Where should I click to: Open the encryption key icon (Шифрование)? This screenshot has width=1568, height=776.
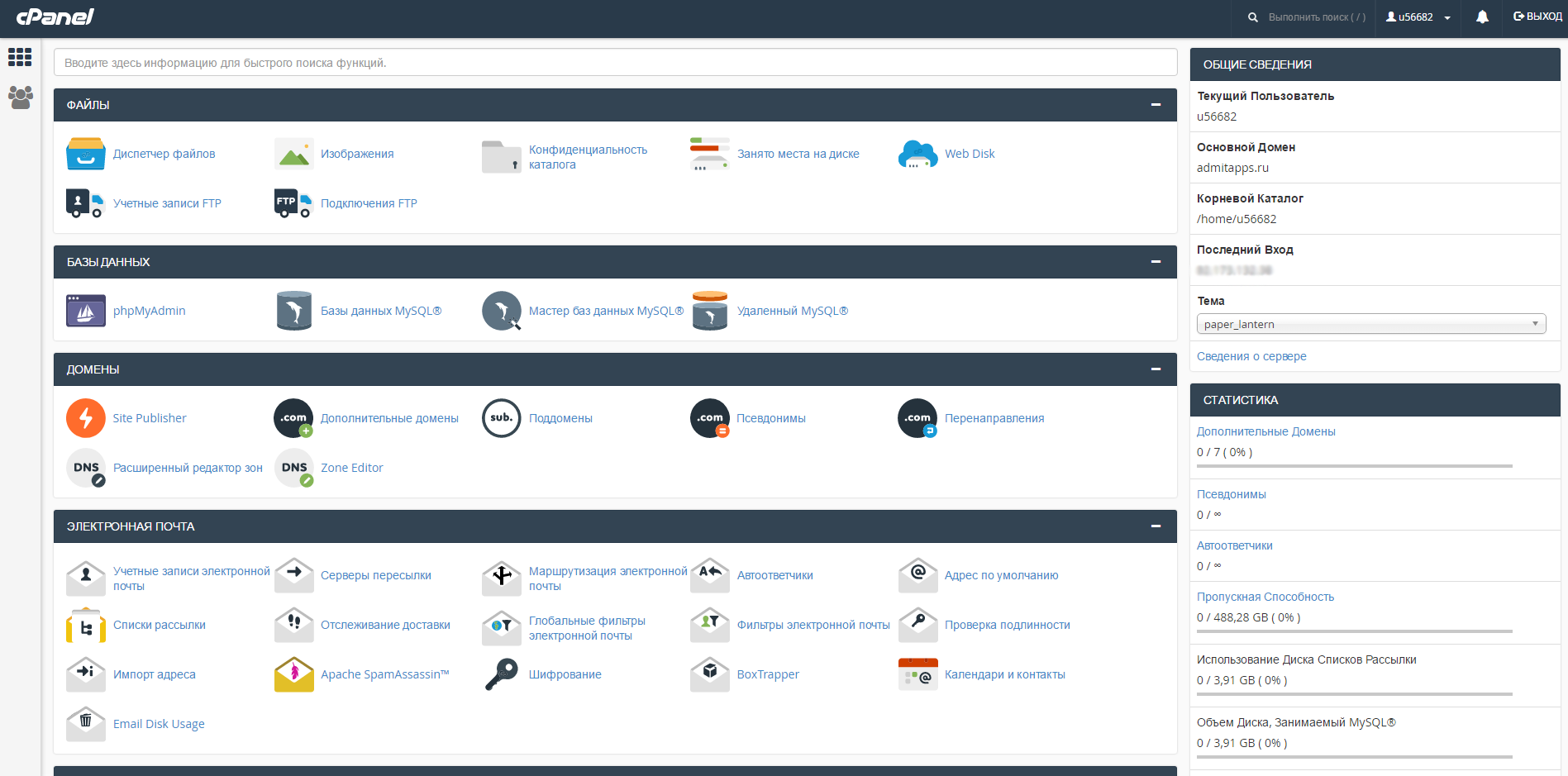pos(502,674)
